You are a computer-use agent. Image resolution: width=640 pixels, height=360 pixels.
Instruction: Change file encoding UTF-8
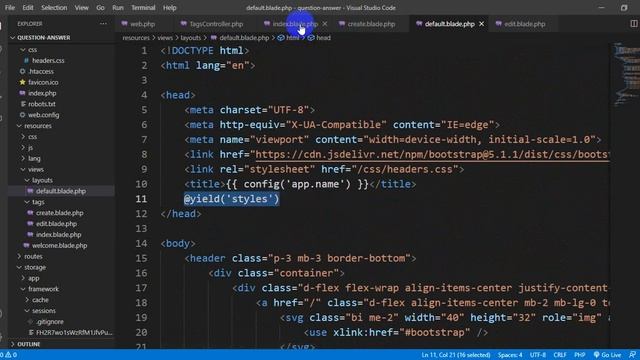(538, 355)
